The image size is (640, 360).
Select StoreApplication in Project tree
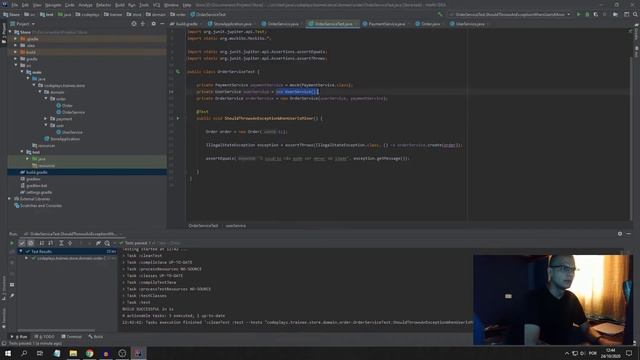62,139
